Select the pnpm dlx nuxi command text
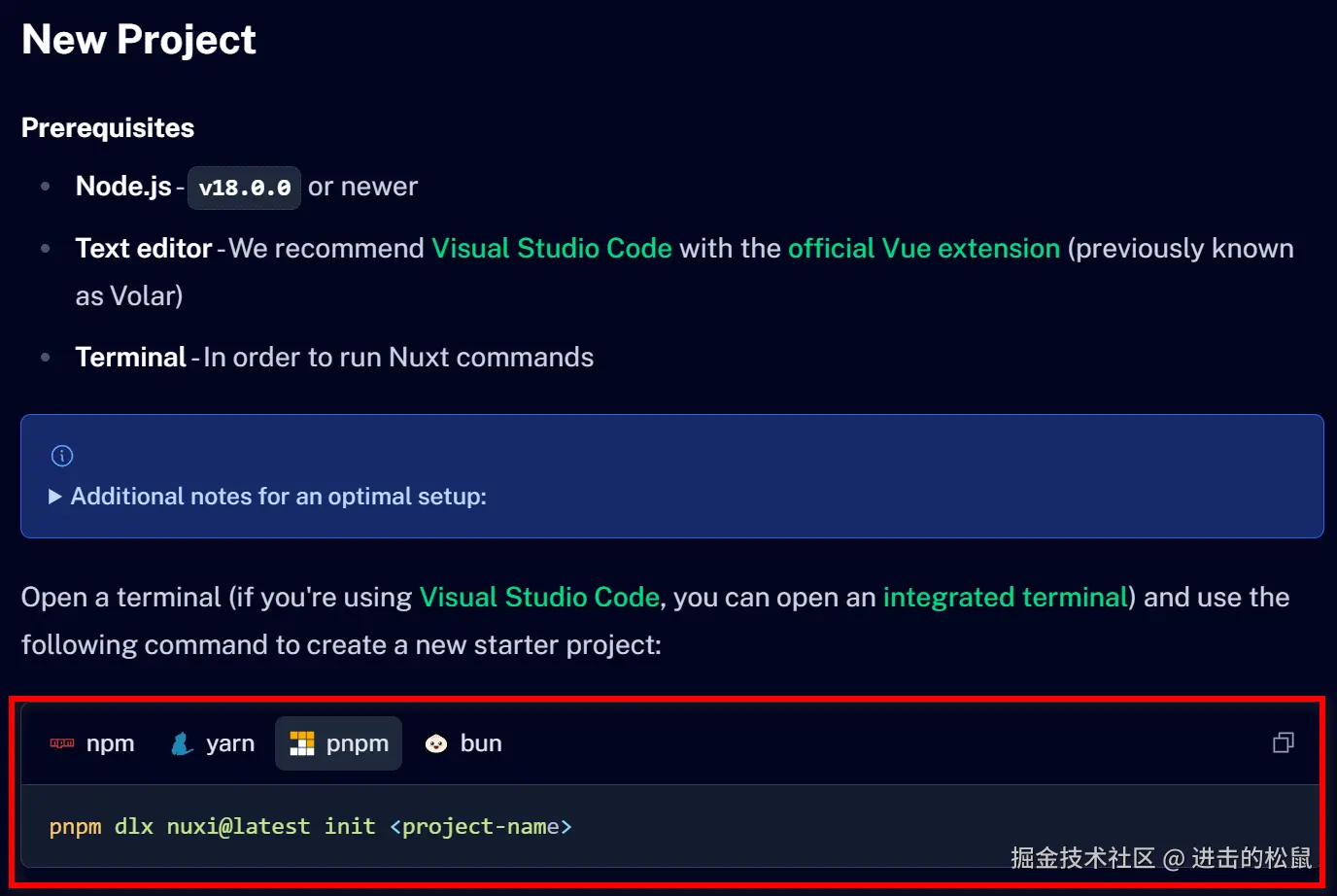The height and width of the screenshot is (896, 1337). coord(310,826)
